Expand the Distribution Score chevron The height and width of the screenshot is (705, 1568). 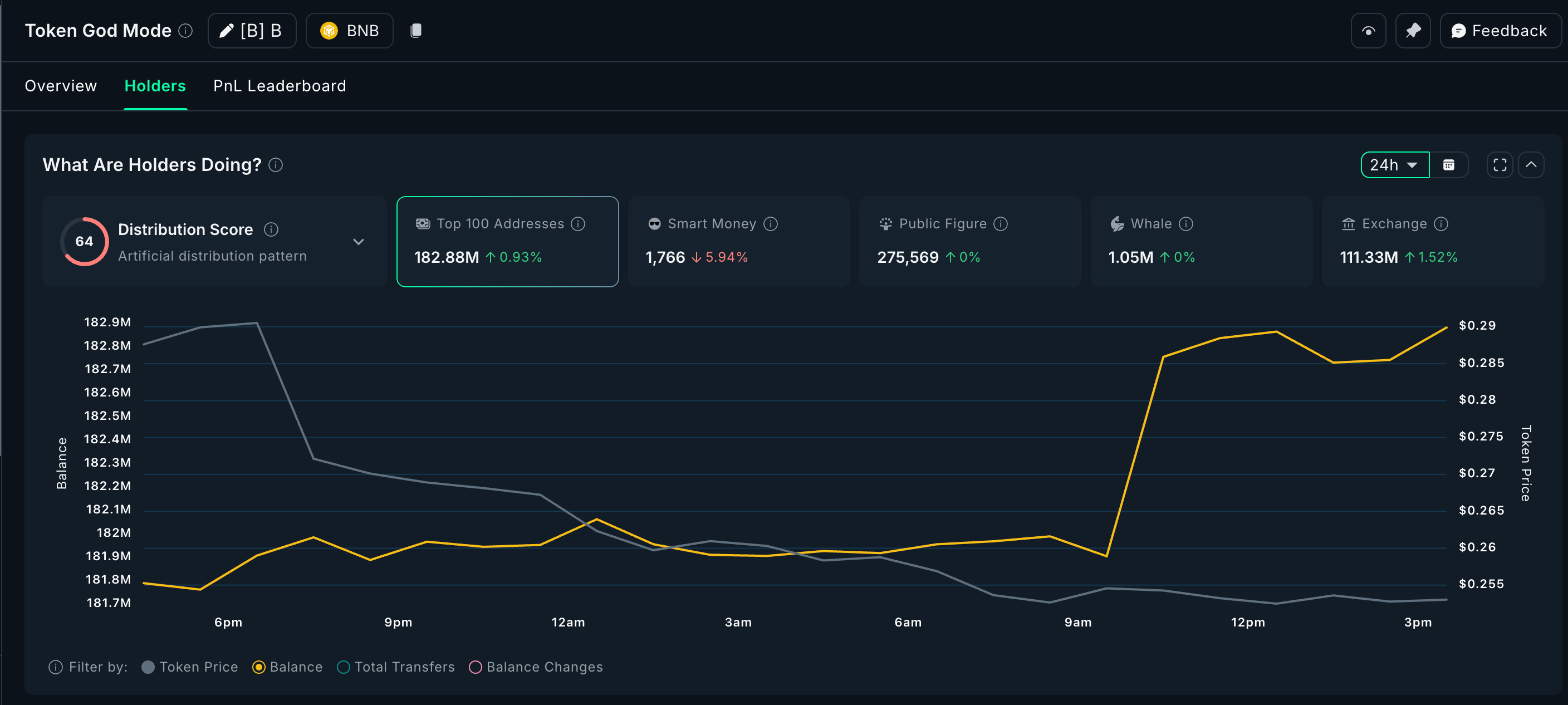359,242
